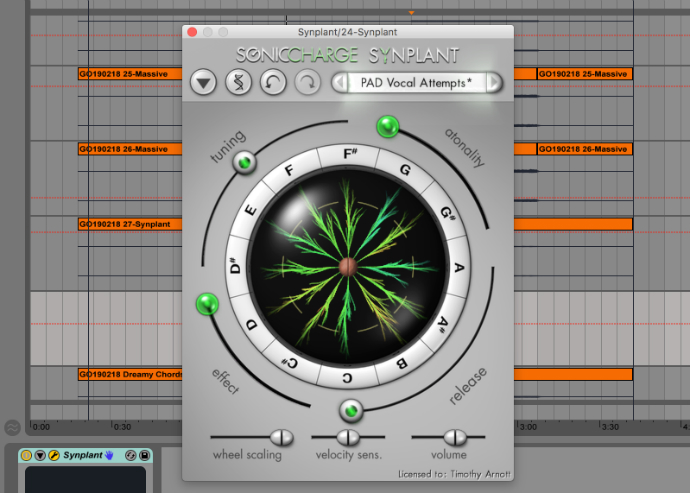Toggle the A key on note ring
The height and width of the screenshot is (493, 690).
click(460, 267)
